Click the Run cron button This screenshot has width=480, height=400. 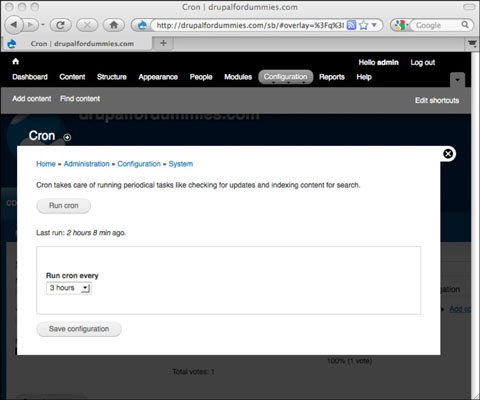tap(63, 206)
